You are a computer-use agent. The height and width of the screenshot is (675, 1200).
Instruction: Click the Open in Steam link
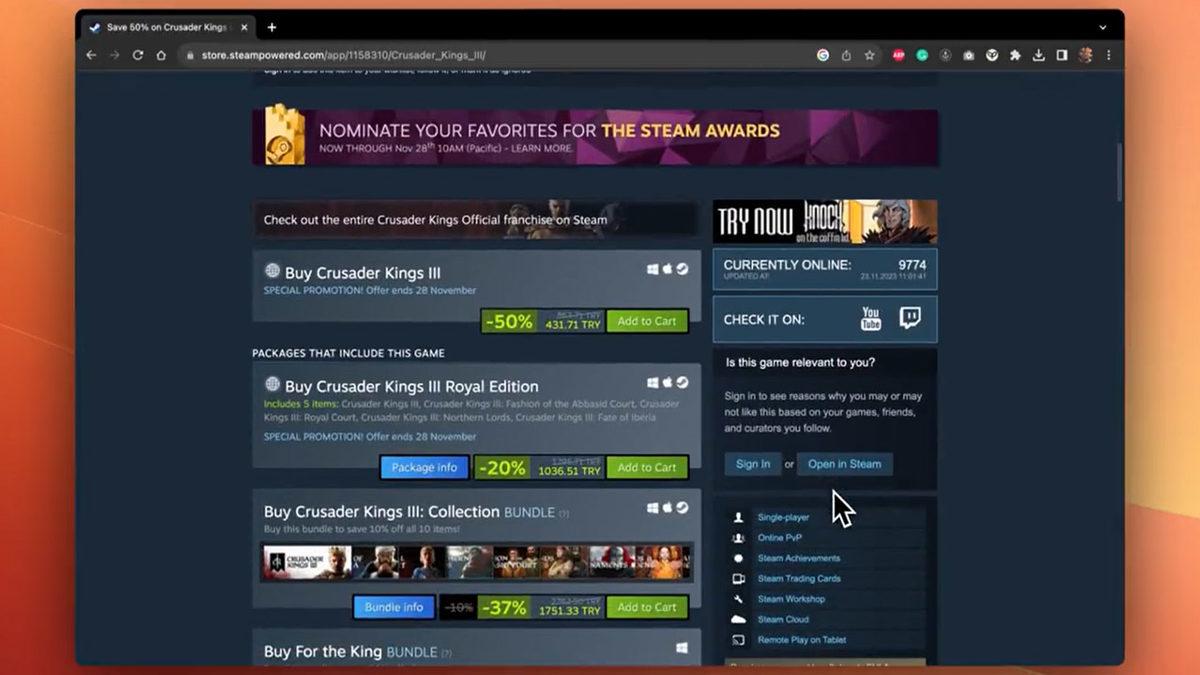pos(844,463)
